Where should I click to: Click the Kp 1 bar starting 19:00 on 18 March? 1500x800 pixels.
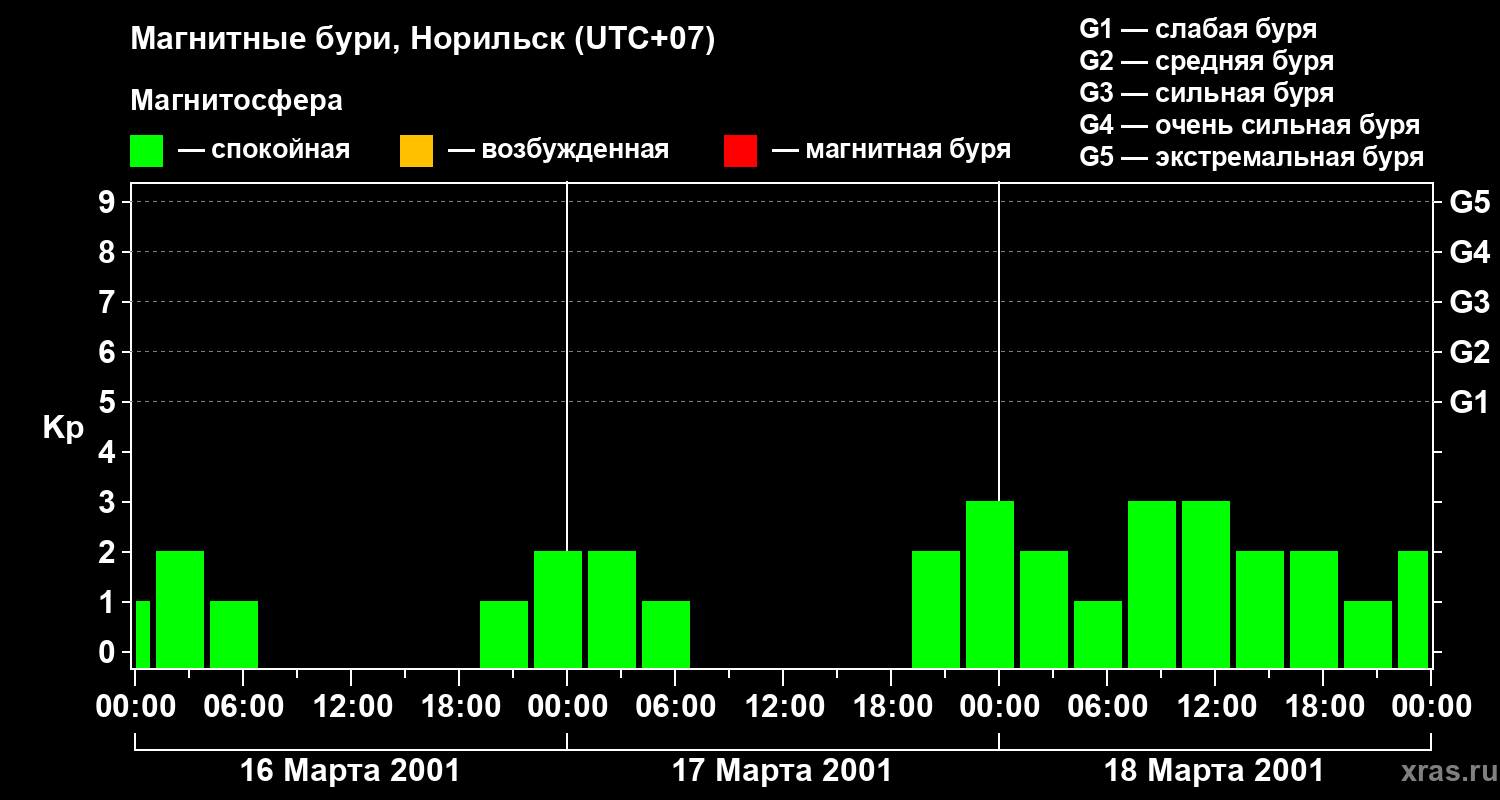(1368, 634)
